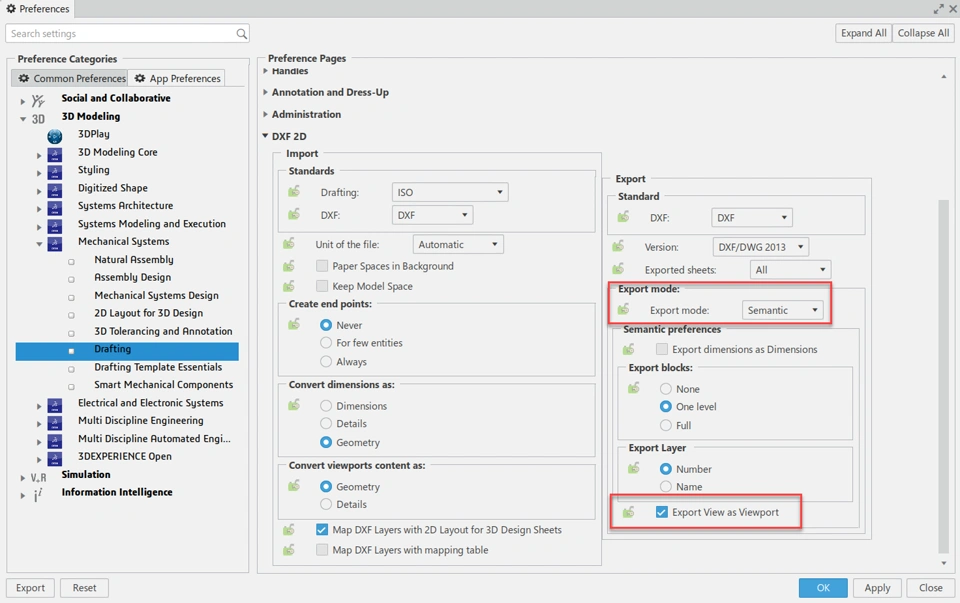Image resolution: width=960 pixels, height=603 pixels.
Task: Click the Social and Collaborative category icon
Action: [x=38, y=99]
